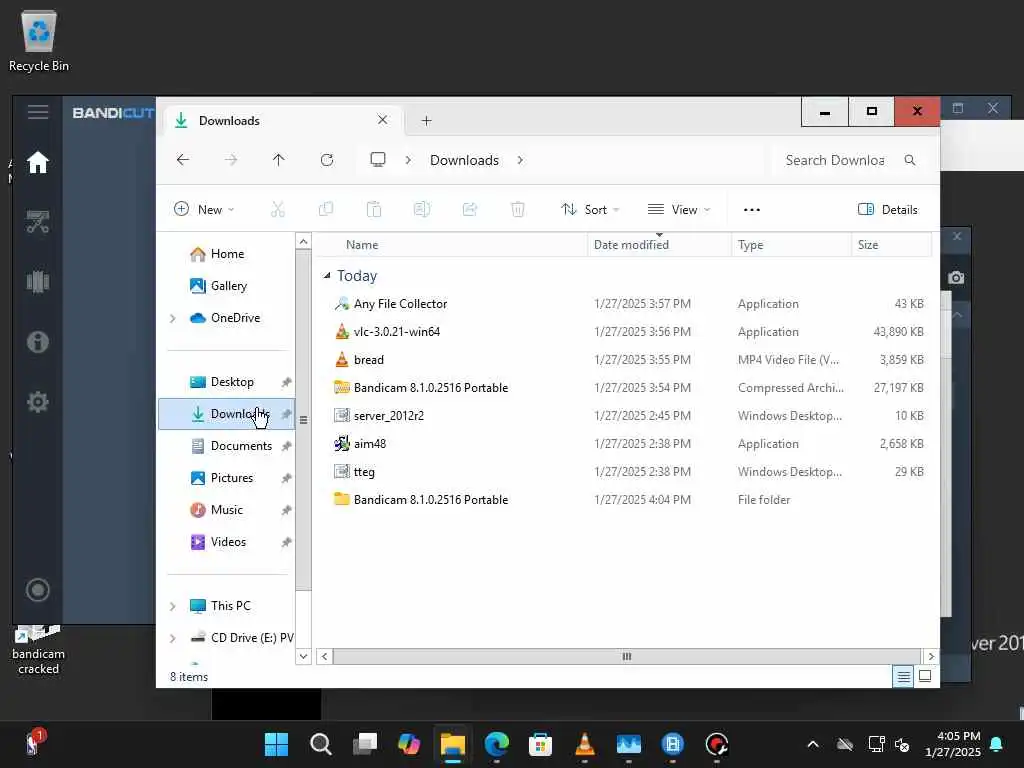
Task: Switch to large thumbnails view icon
Action: [925, 676]
